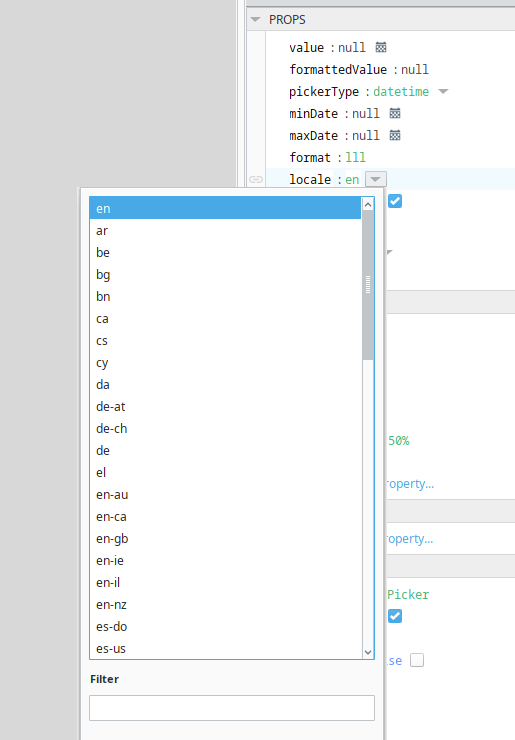This screenshot has height=740, width=515.
Task: Click the Filter text input field
Action: (x=232, y=708)
